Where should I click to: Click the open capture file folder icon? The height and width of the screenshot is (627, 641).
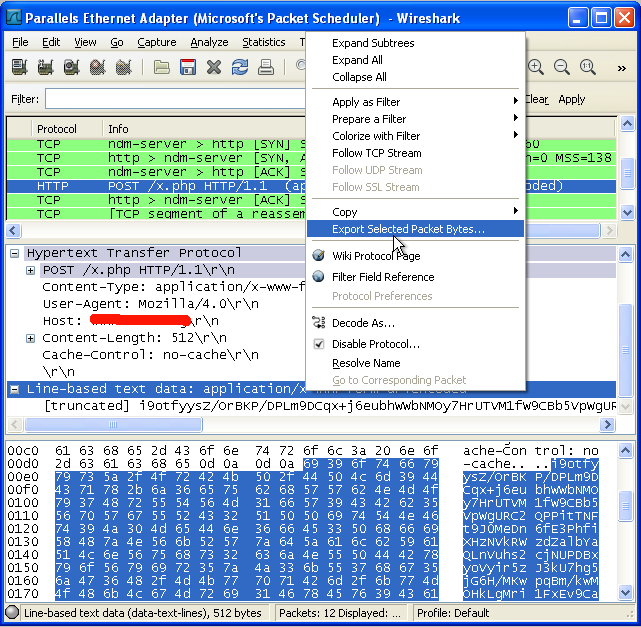point(162,67)
